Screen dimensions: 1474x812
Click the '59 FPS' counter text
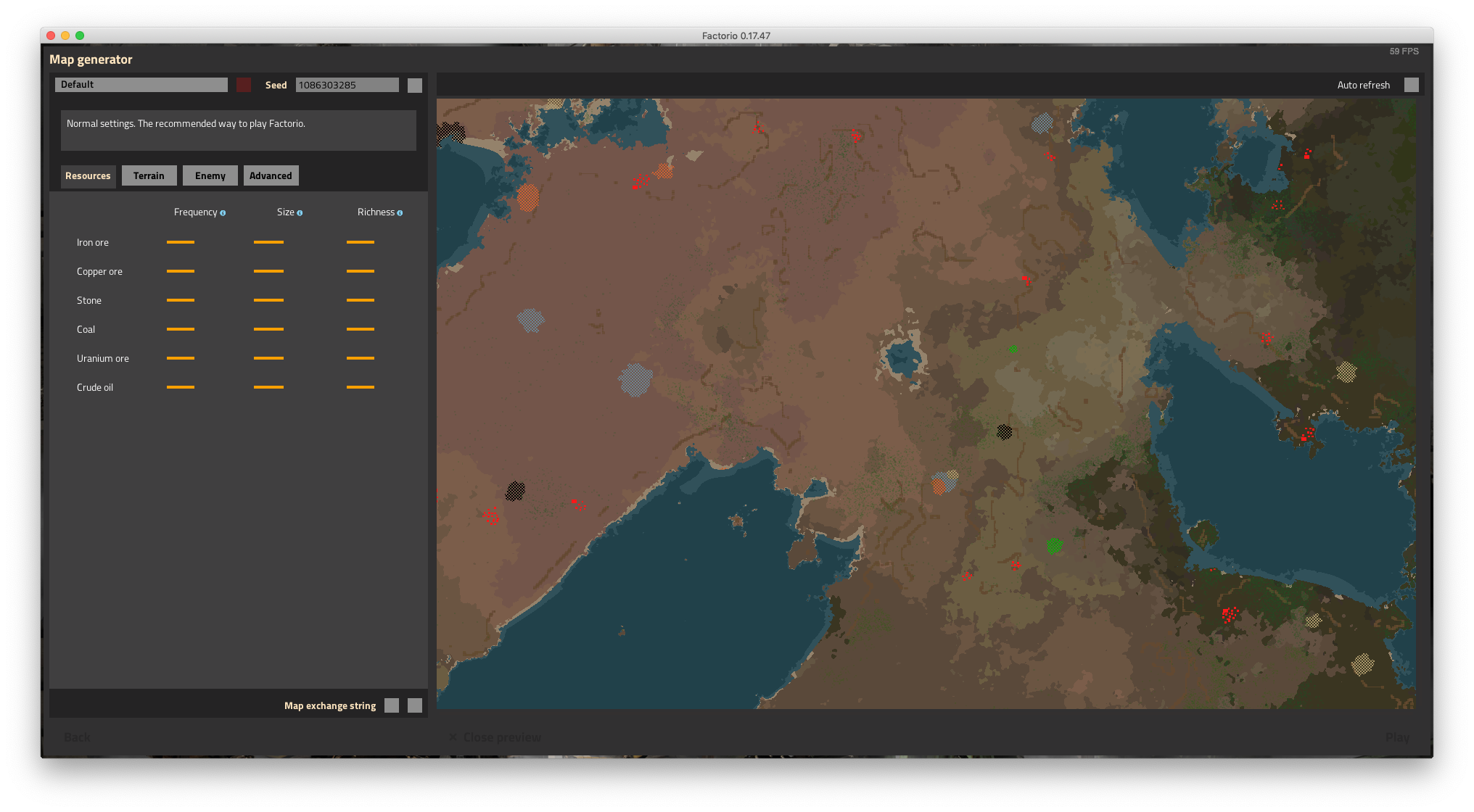point(1404,51)
